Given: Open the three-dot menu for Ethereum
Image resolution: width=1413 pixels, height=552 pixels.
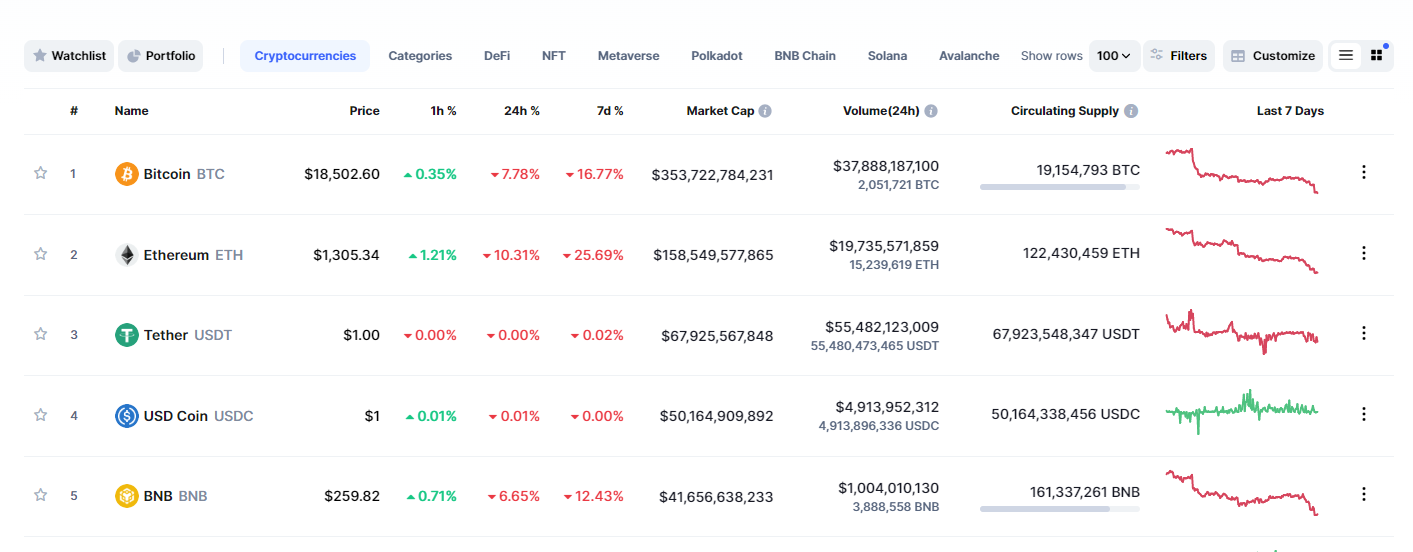Looking at the screenshot, I should click(1363, 253).
